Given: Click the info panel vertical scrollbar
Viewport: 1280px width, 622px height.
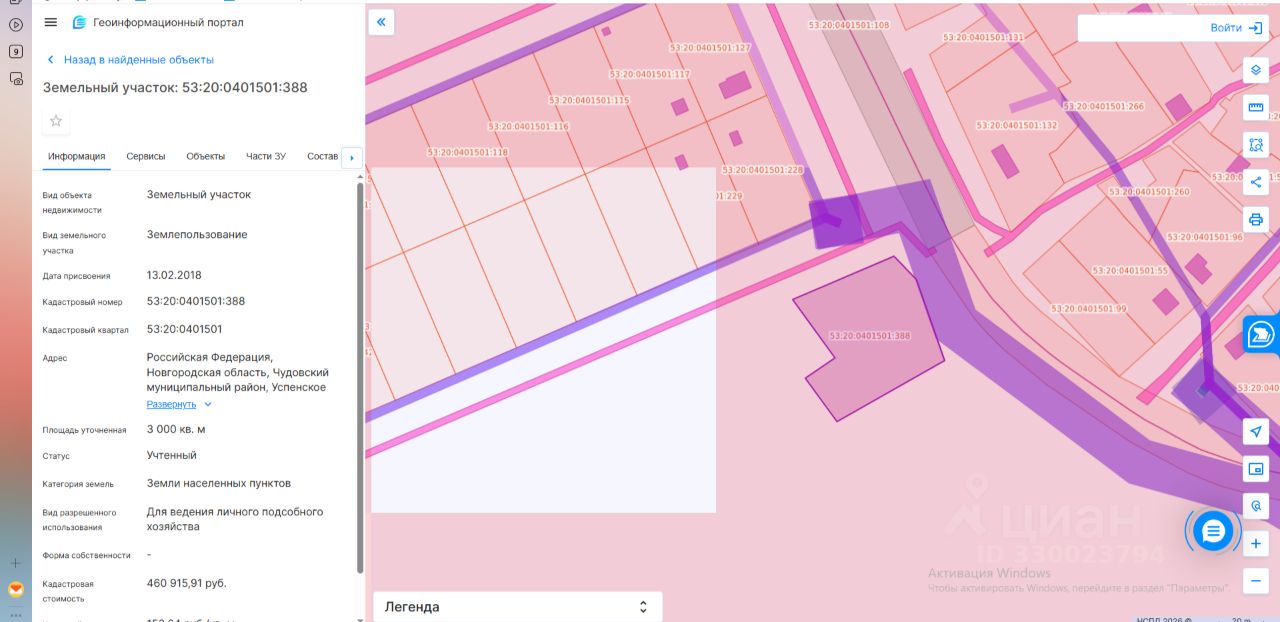Looking at the screenshot, I should coord(360,377).
